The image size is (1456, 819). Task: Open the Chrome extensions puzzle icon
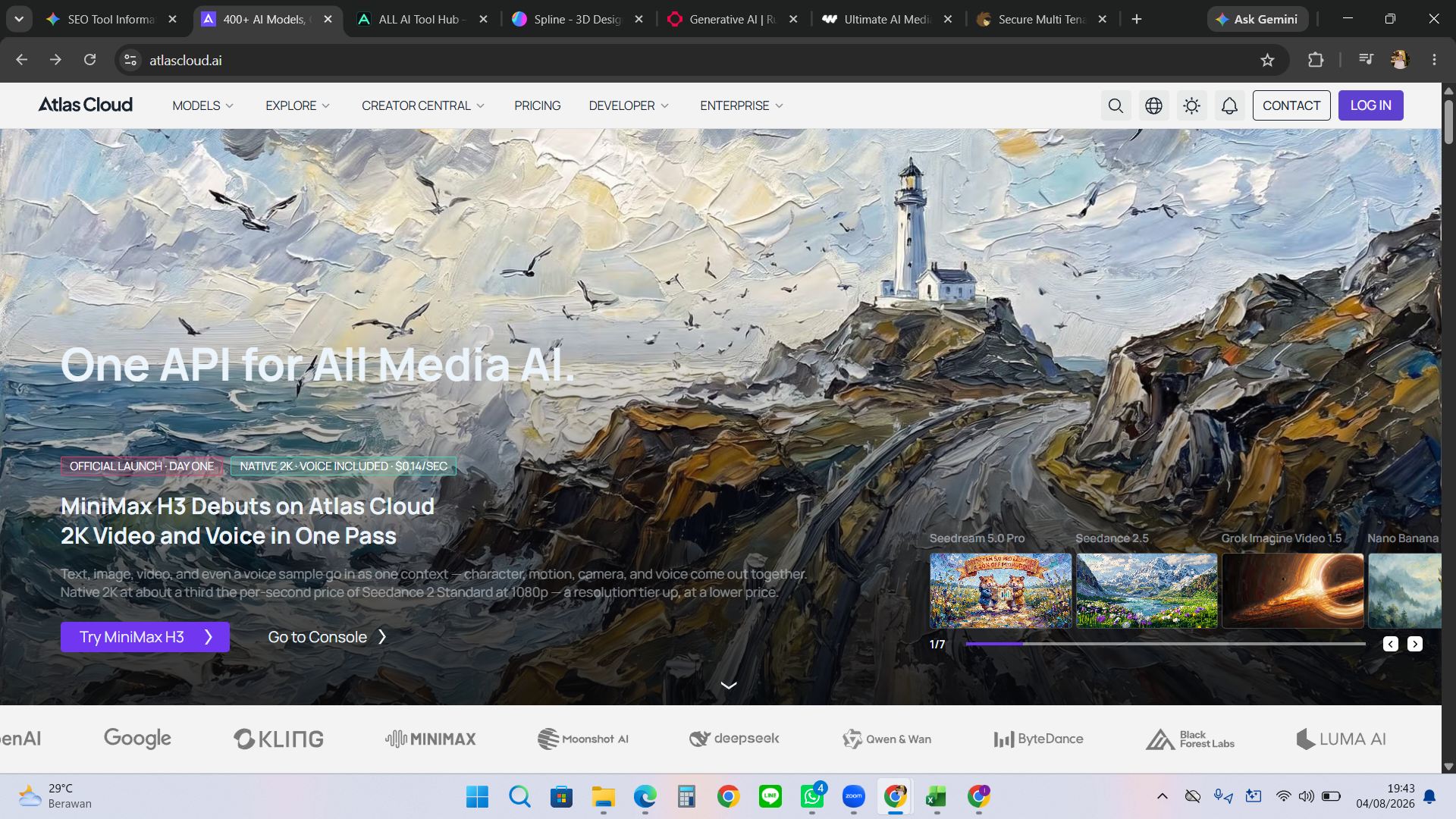click(x=1316, y=60)
